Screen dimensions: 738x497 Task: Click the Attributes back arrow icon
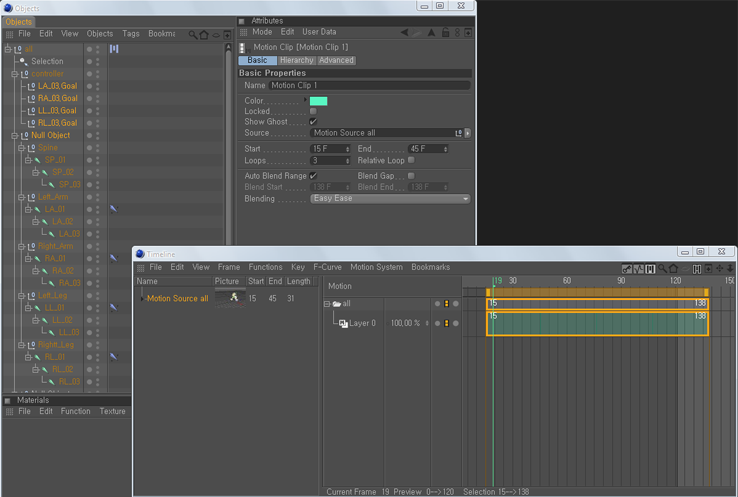point(404,32)
